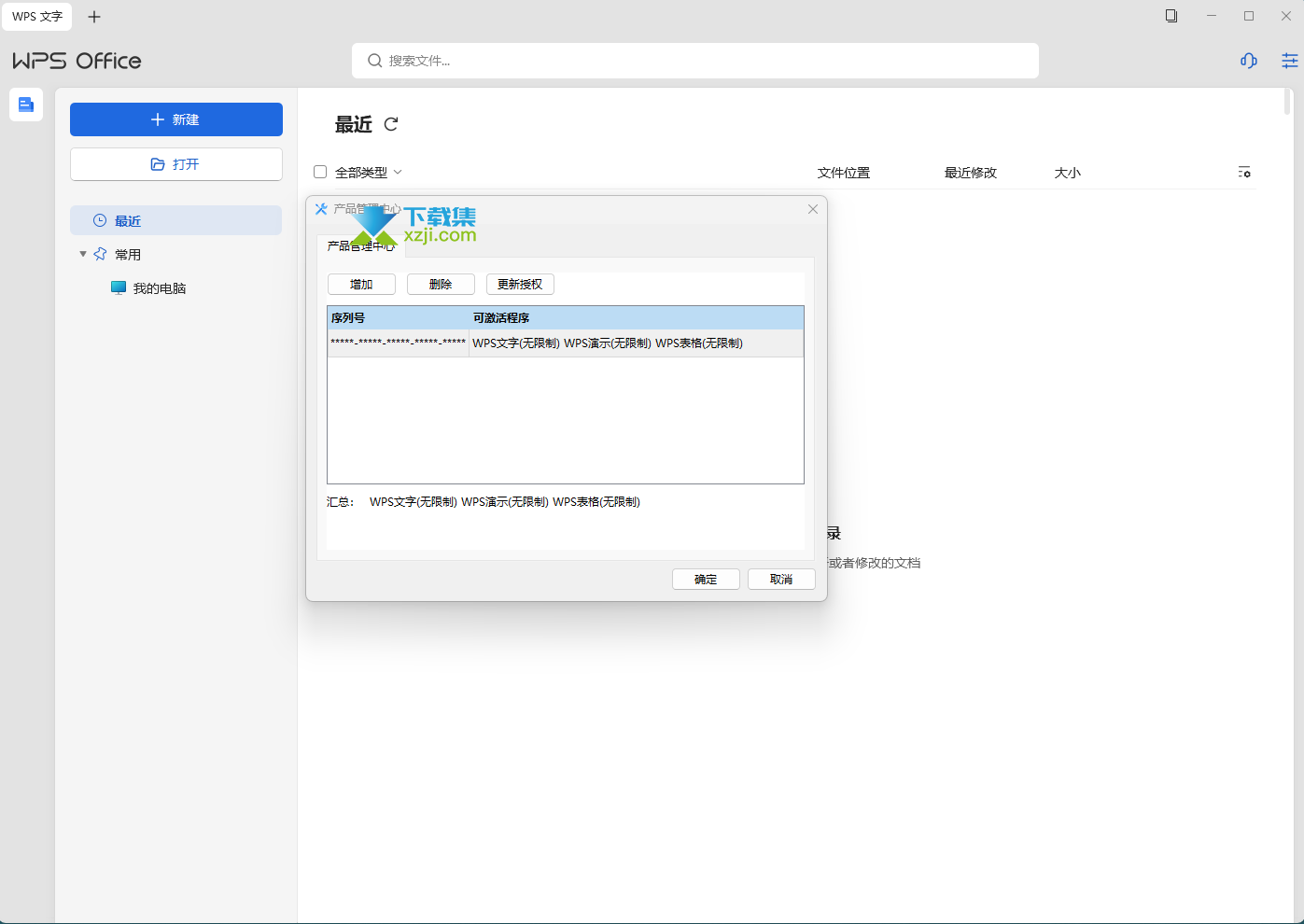
Task: Select the masked serial number row
Action: 566,343
